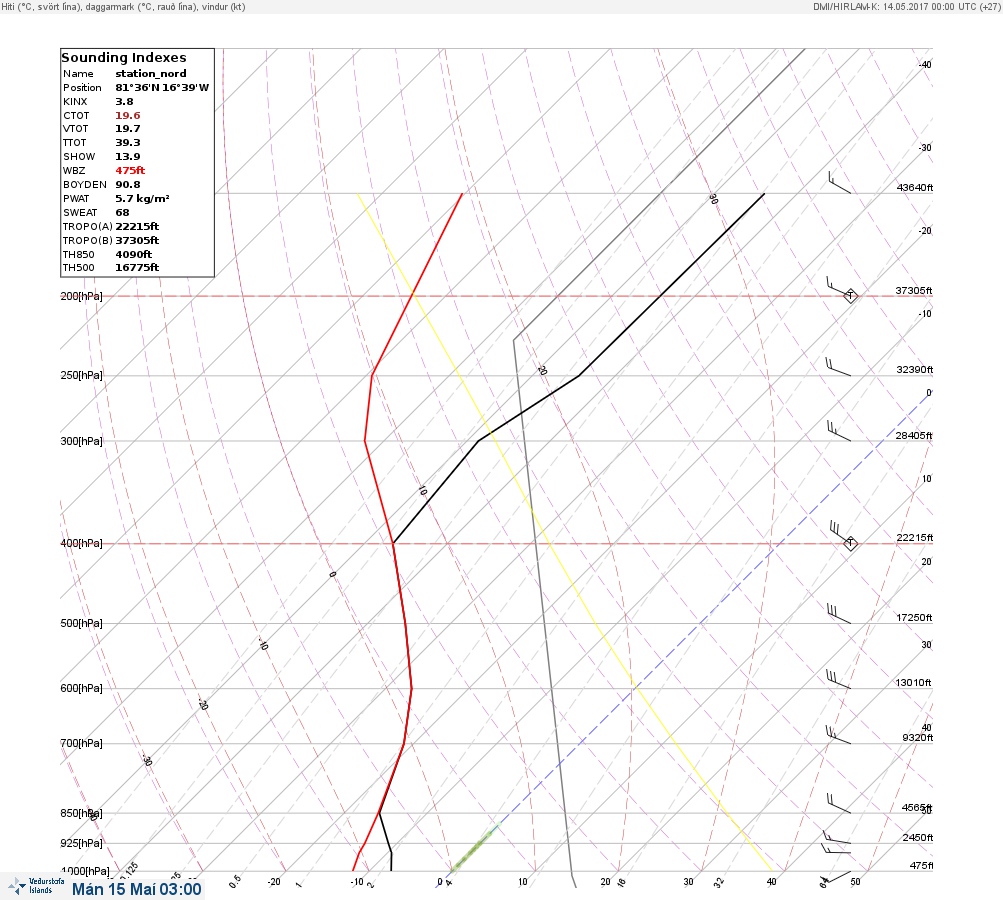Click the SWEAT value 68
Screen dimensions: 1003x900
click(122, 212)
